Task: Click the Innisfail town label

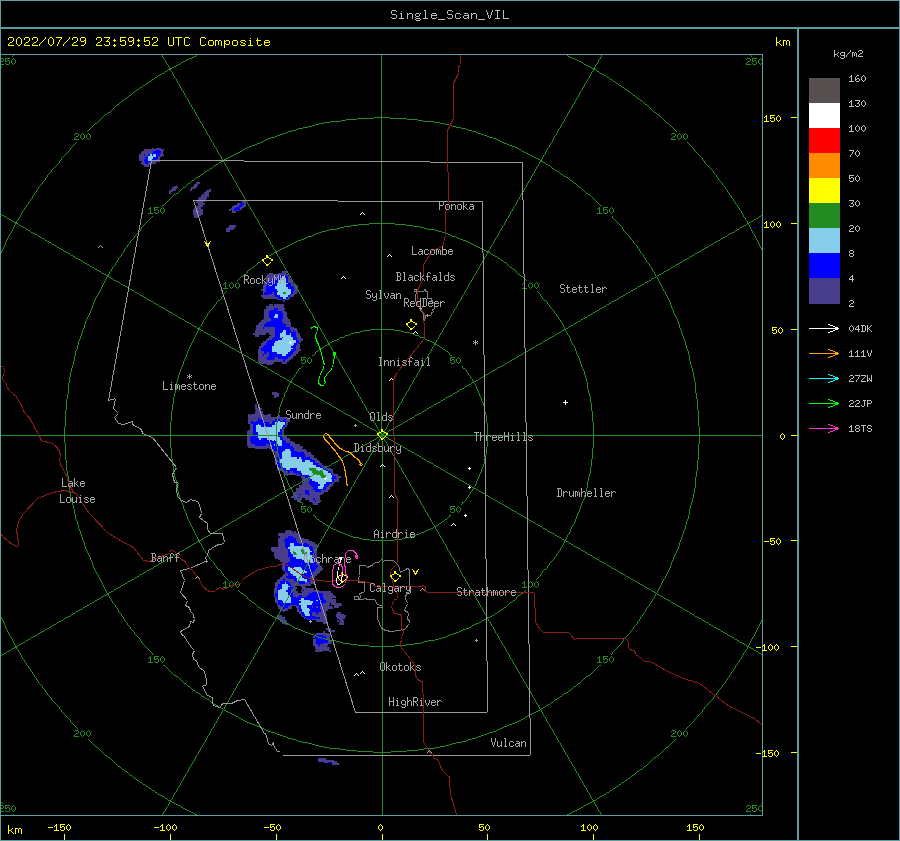Action: click(404, 362)
